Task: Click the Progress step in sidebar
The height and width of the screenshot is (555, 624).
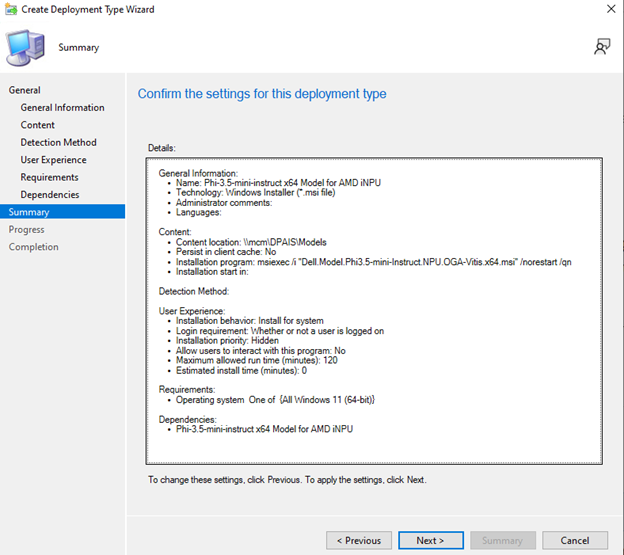Action: 26,229
